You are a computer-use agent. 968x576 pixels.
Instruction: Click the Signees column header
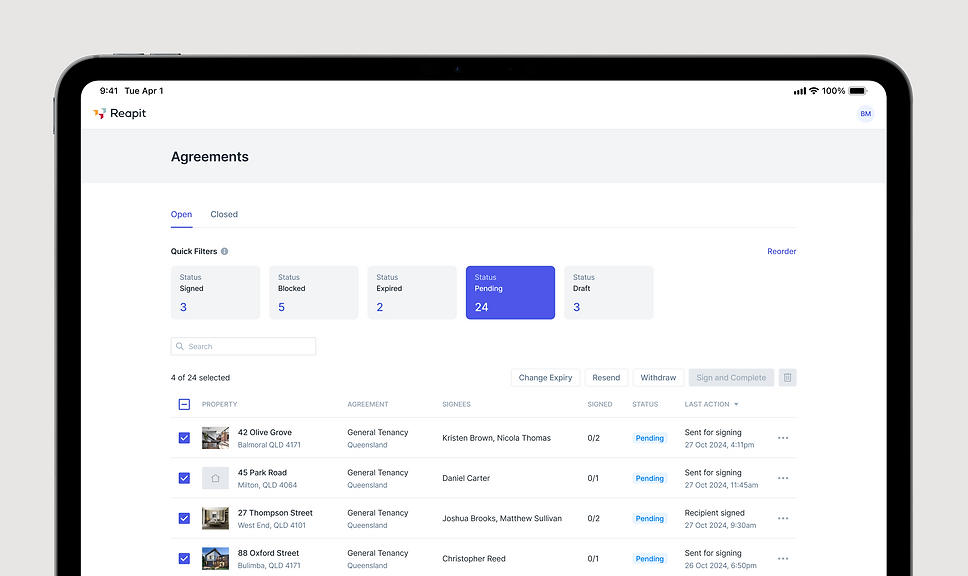point(456,404)
